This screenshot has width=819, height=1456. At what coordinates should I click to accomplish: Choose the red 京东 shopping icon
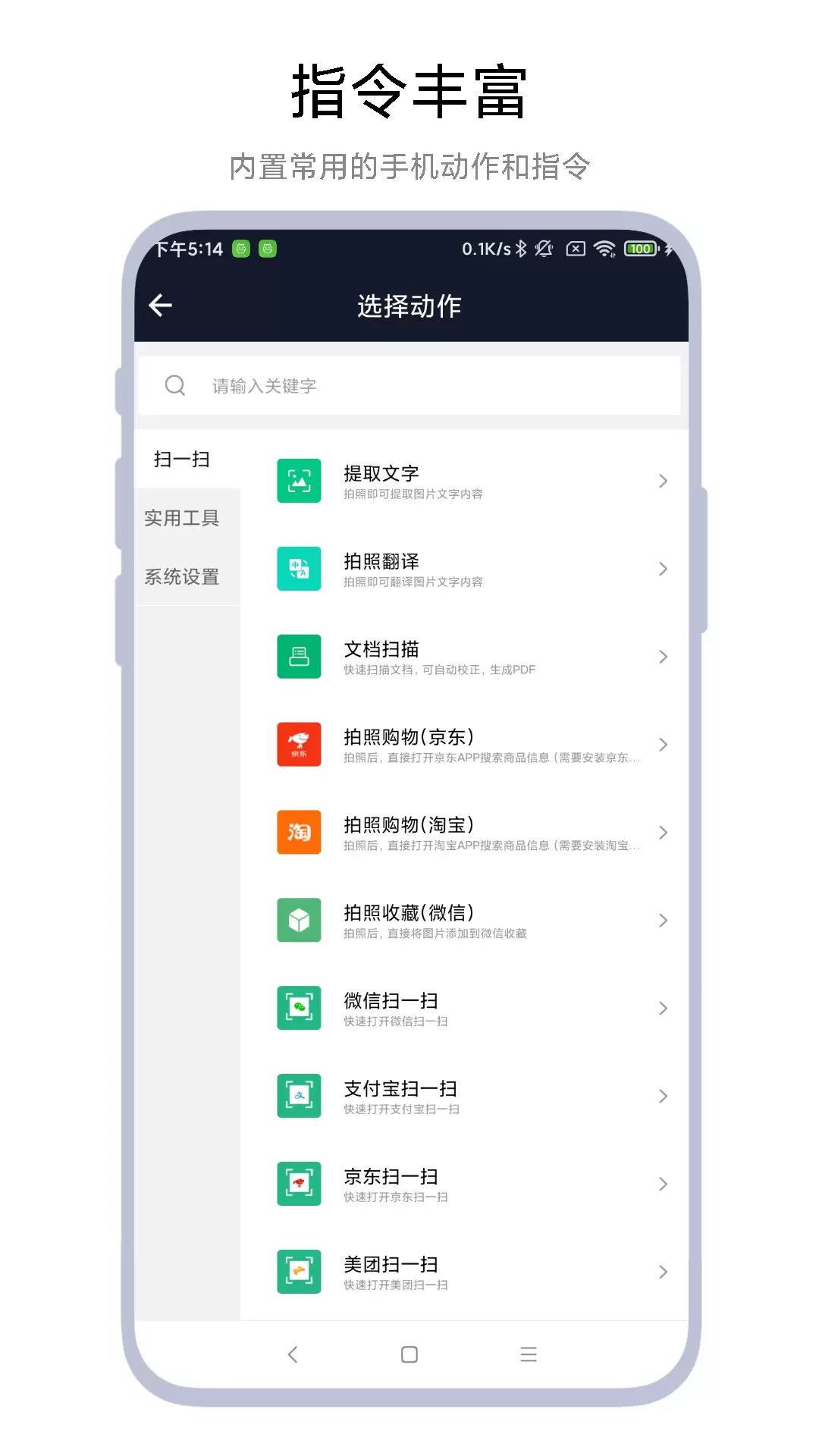[299, 745]
